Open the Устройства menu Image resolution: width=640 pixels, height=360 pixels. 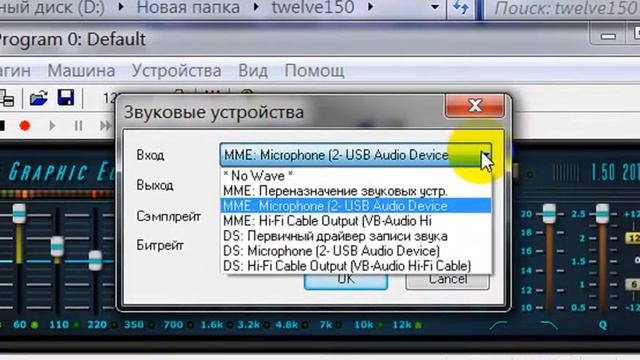click(176, 71)
